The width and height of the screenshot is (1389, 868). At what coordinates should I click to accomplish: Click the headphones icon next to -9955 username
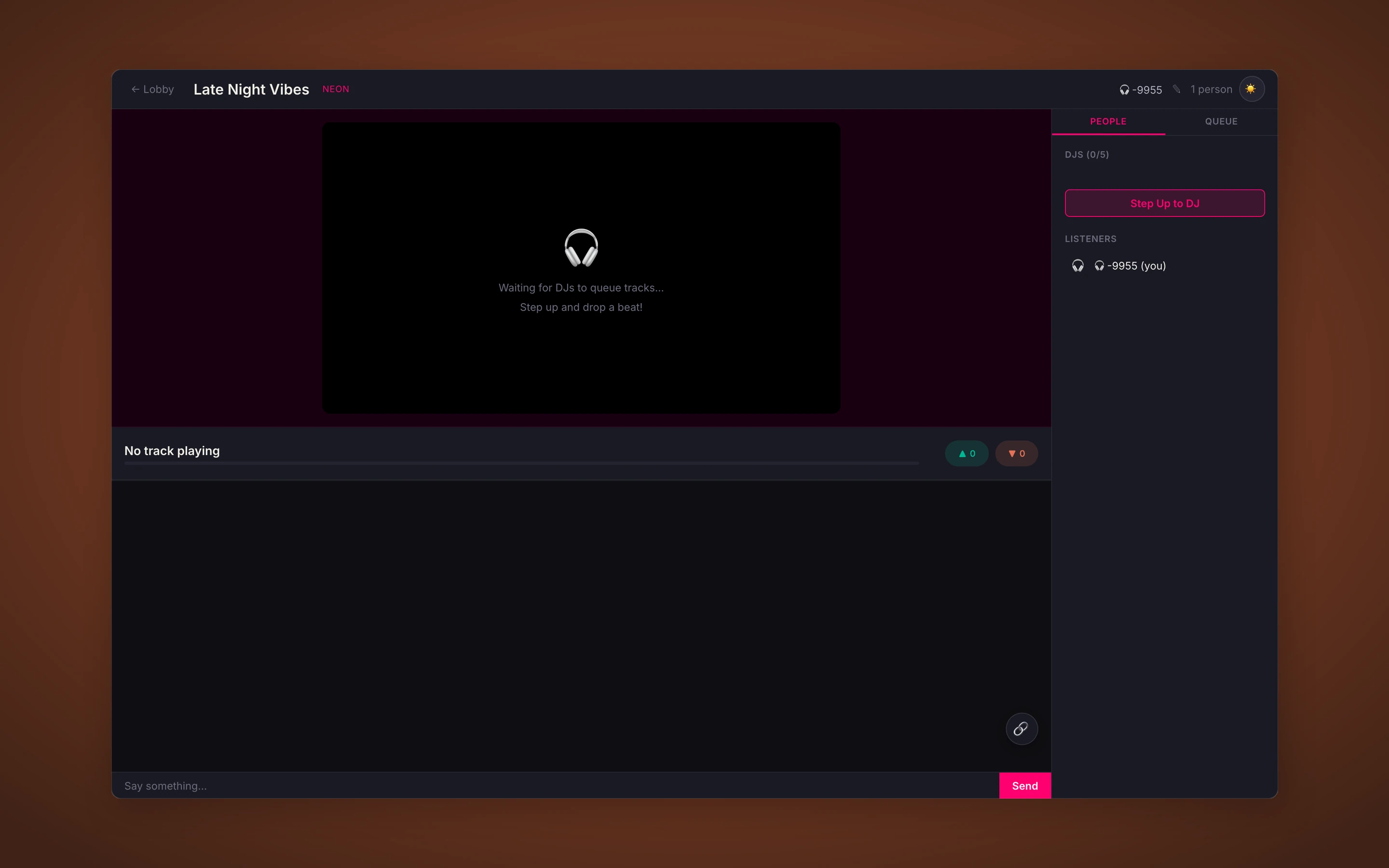(x=1124, y=90)
